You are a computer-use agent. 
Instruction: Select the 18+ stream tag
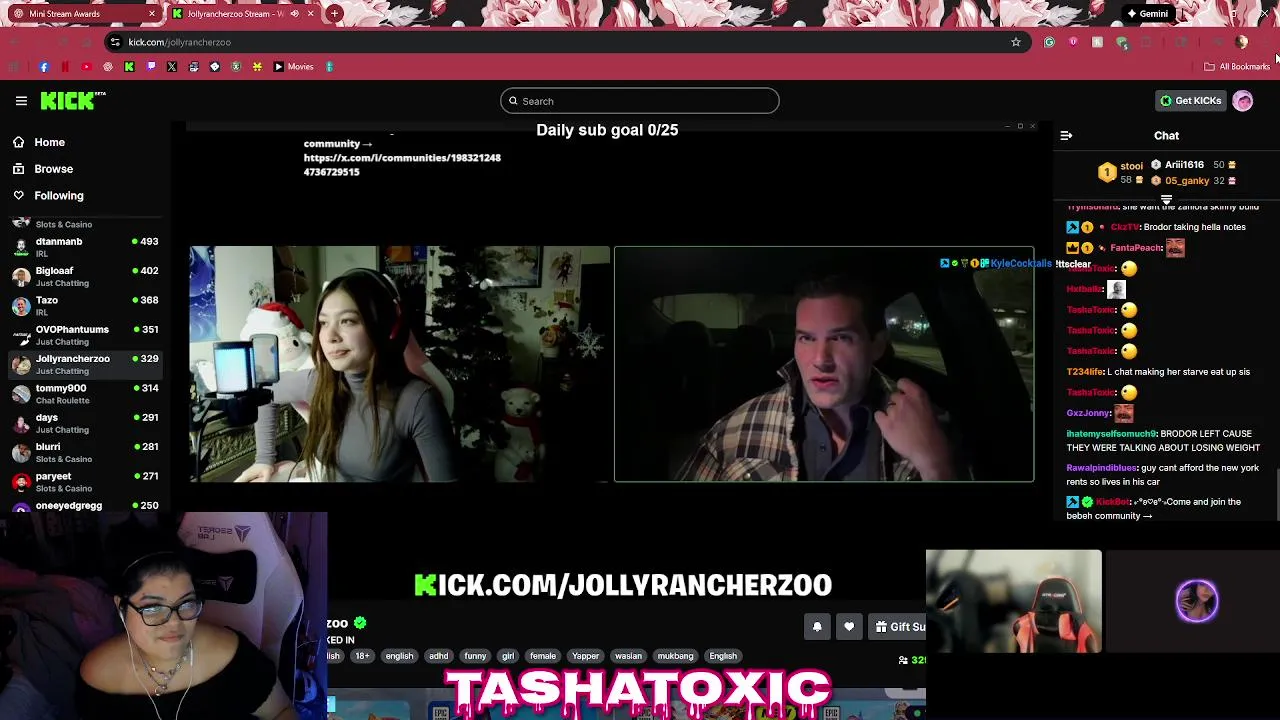click(x=362, y=656)
